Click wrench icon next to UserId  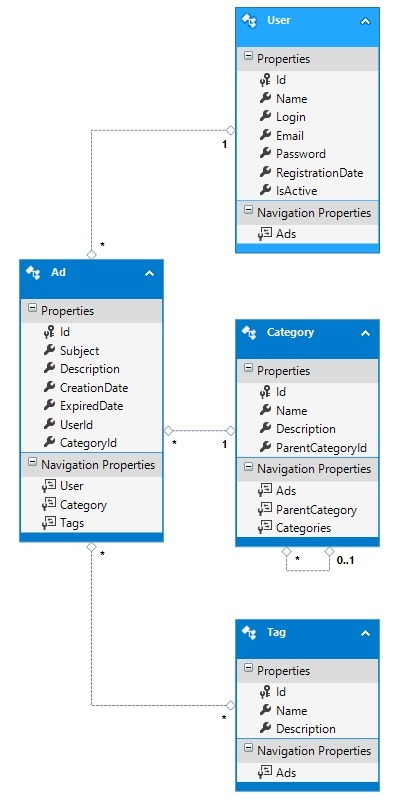tap(50, 424)
